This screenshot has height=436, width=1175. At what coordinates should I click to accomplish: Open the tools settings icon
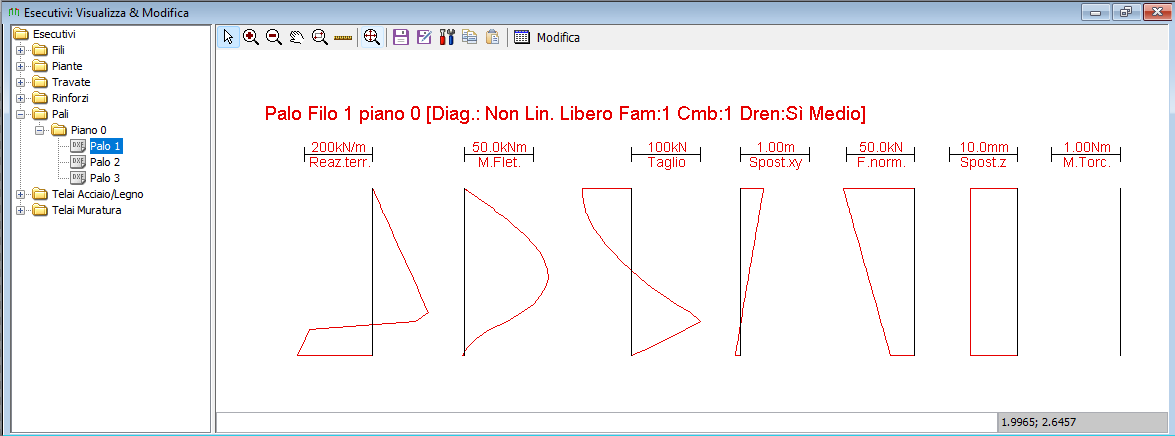click(447, 37)
